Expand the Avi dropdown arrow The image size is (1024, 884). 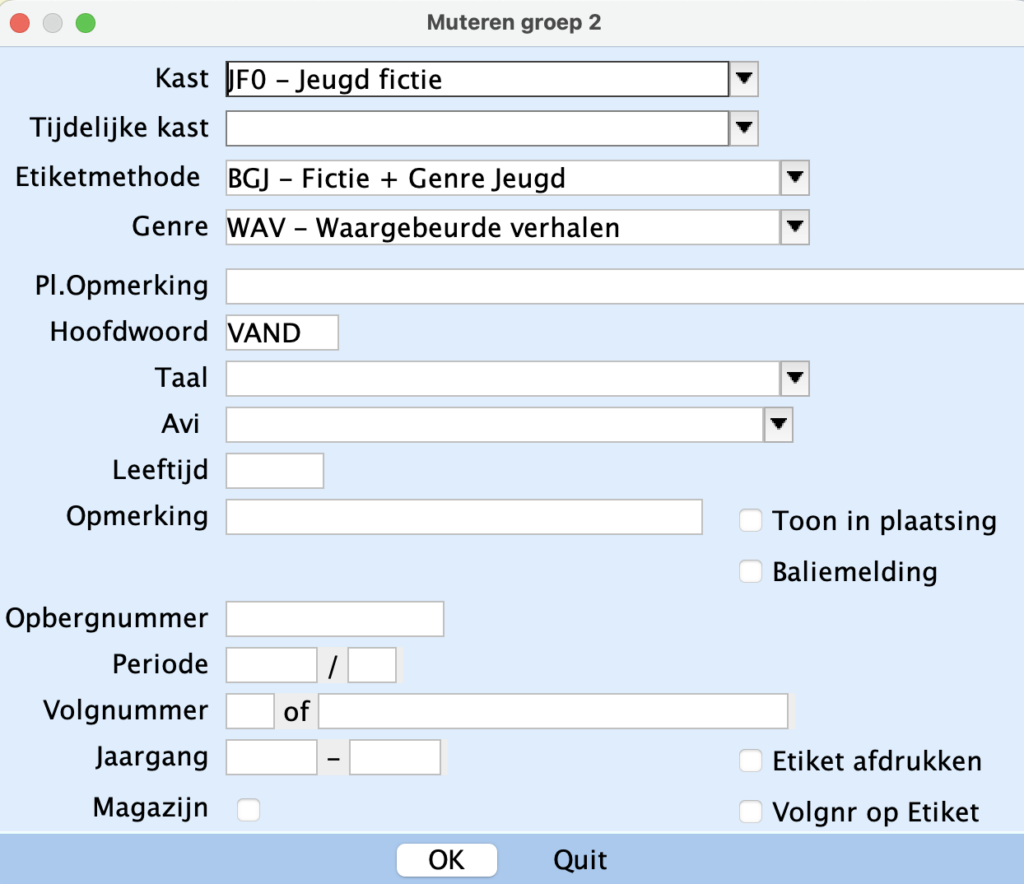[778, 424]
